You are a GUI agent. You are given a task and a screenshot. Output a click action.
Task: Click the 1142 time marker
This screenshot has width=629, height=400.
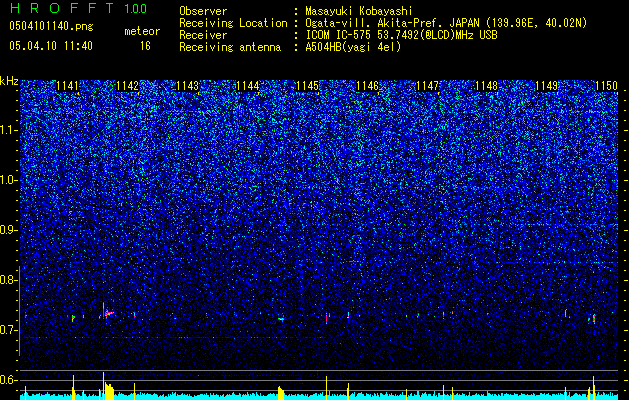coord(127,86)
